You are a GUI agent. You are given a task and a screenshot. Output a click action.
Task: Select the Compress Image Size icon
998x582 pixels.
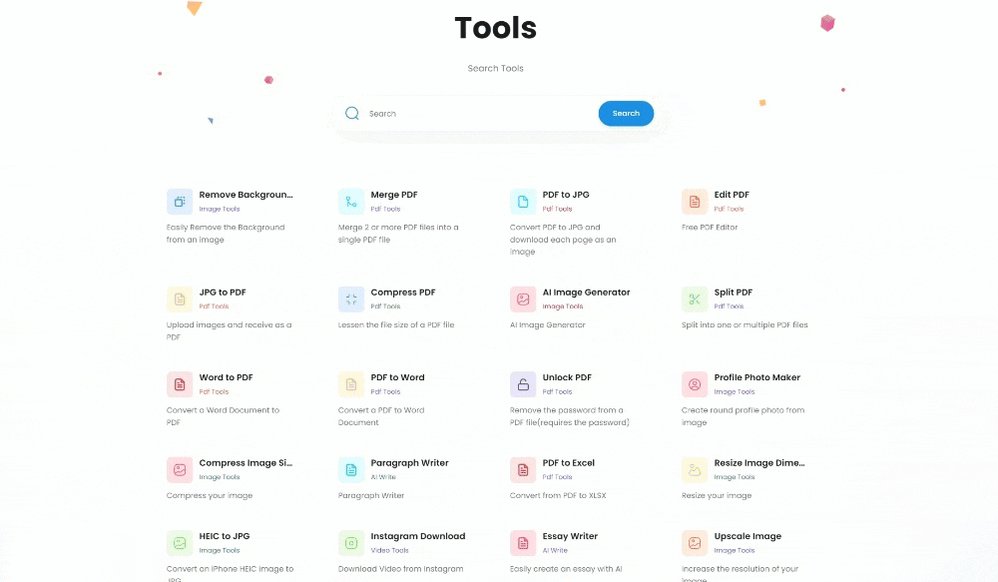179,469
